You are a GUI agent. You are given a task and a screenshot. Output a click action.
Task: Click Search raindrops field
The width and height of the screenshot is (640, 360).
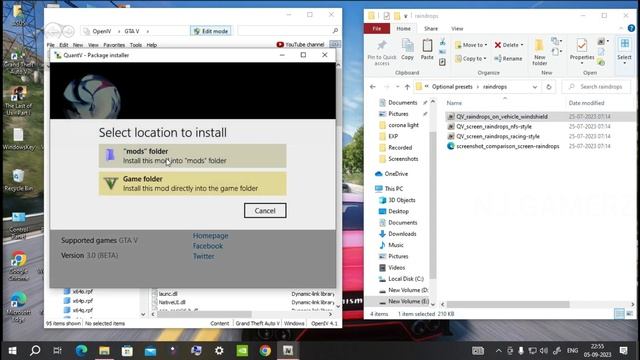(x=596, y=87)
